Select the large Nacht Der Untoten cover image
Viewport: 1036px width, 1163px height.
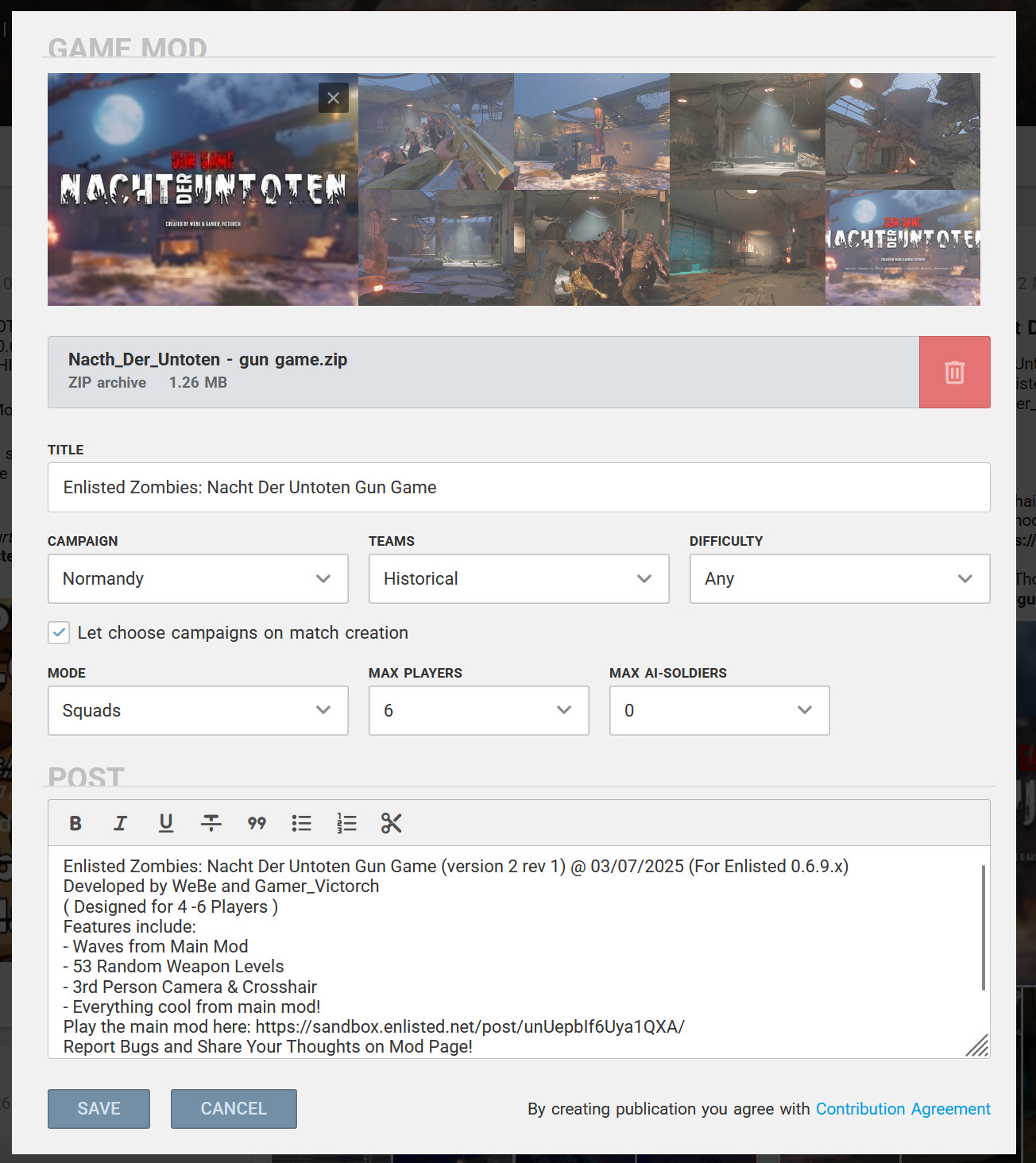[203, 189]
